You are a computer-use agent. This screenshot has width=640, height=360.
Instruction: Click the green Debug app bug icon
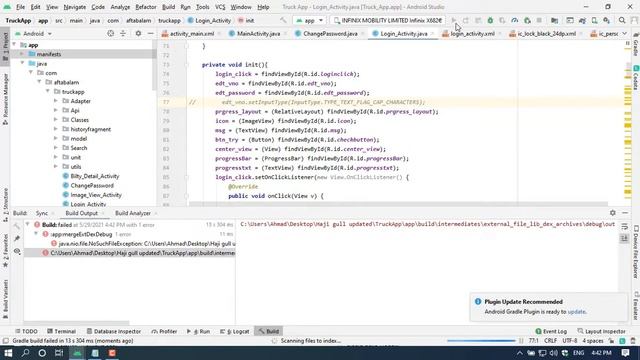(x=490, y=20)
